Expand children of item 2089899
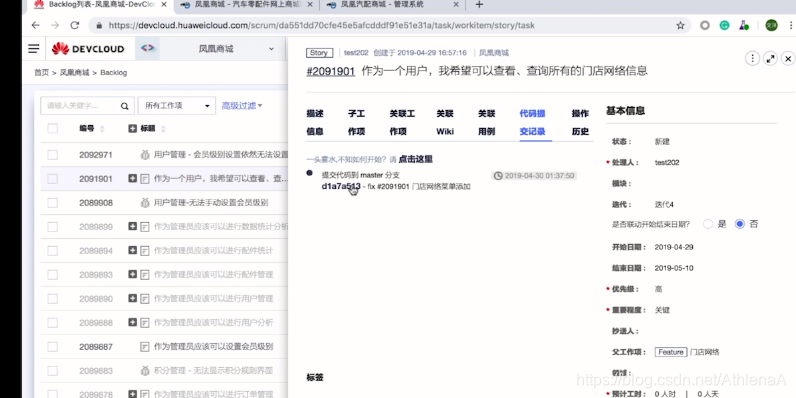Screen dimensions: 796x398 (x=132, y=226)
